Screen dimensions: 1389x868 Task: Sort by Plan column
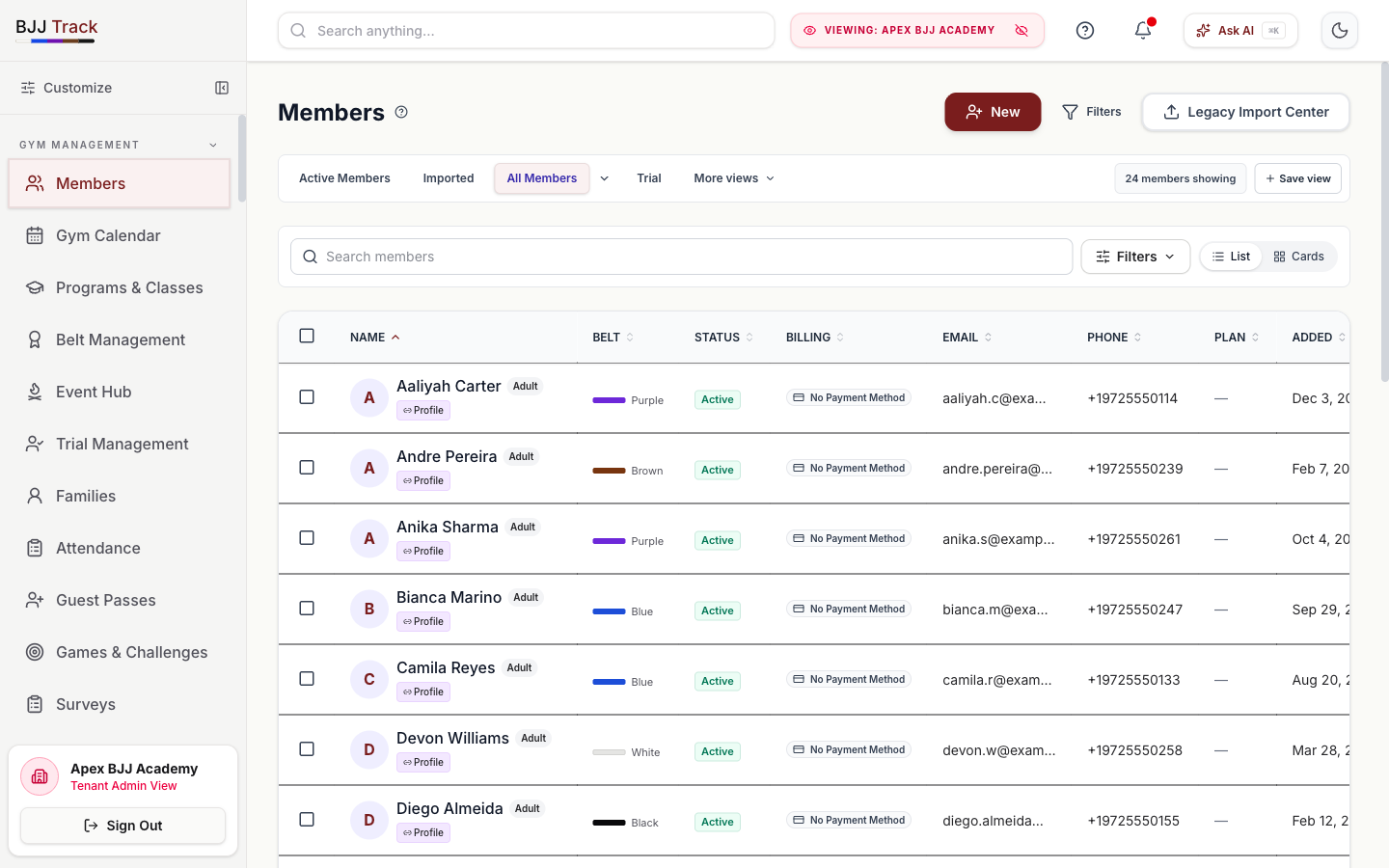[1237, 338]
